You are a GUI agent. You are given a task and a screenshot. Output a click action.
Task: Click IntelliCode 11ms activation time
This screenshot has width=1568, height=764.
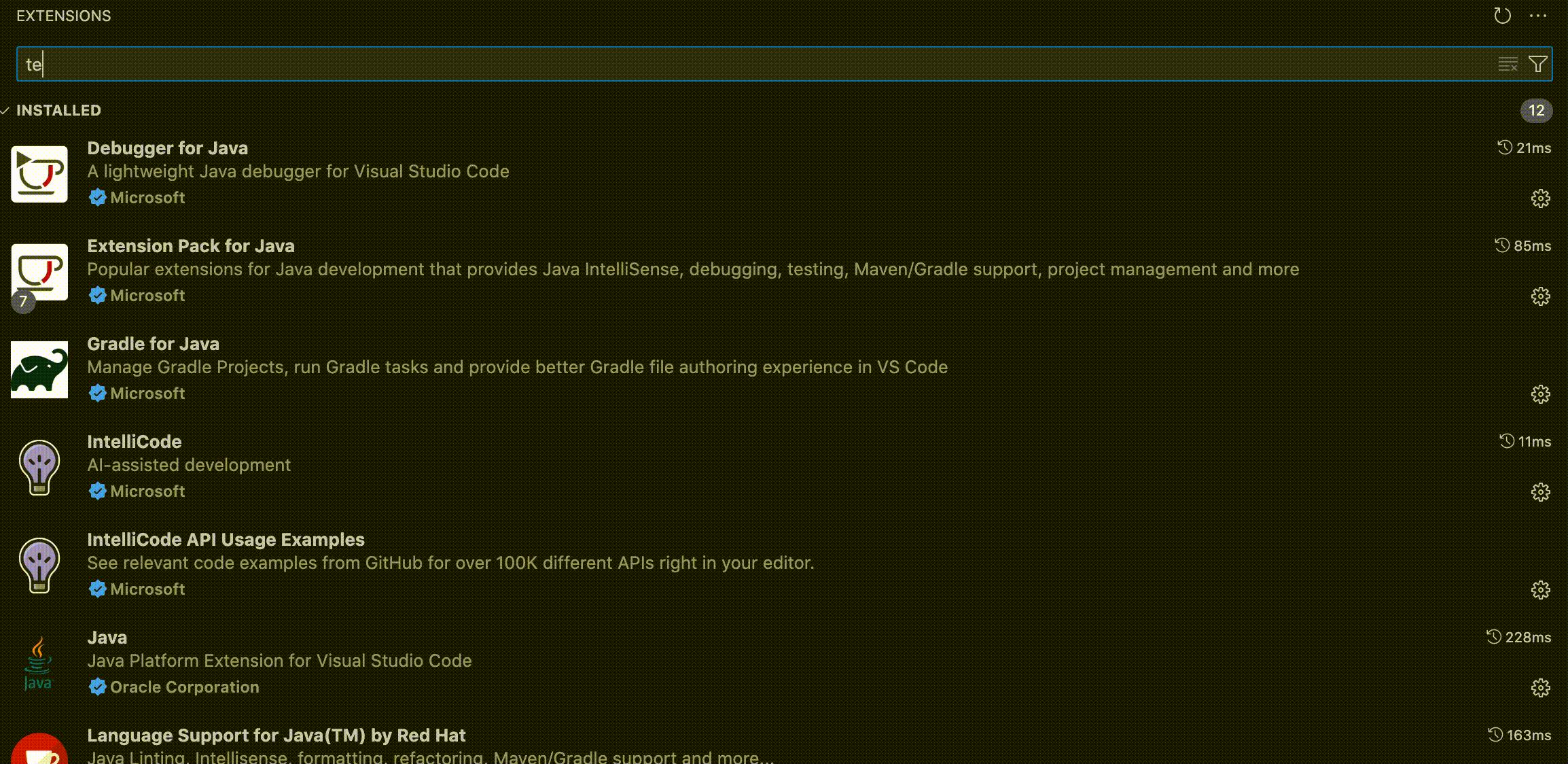[1525, 441]
